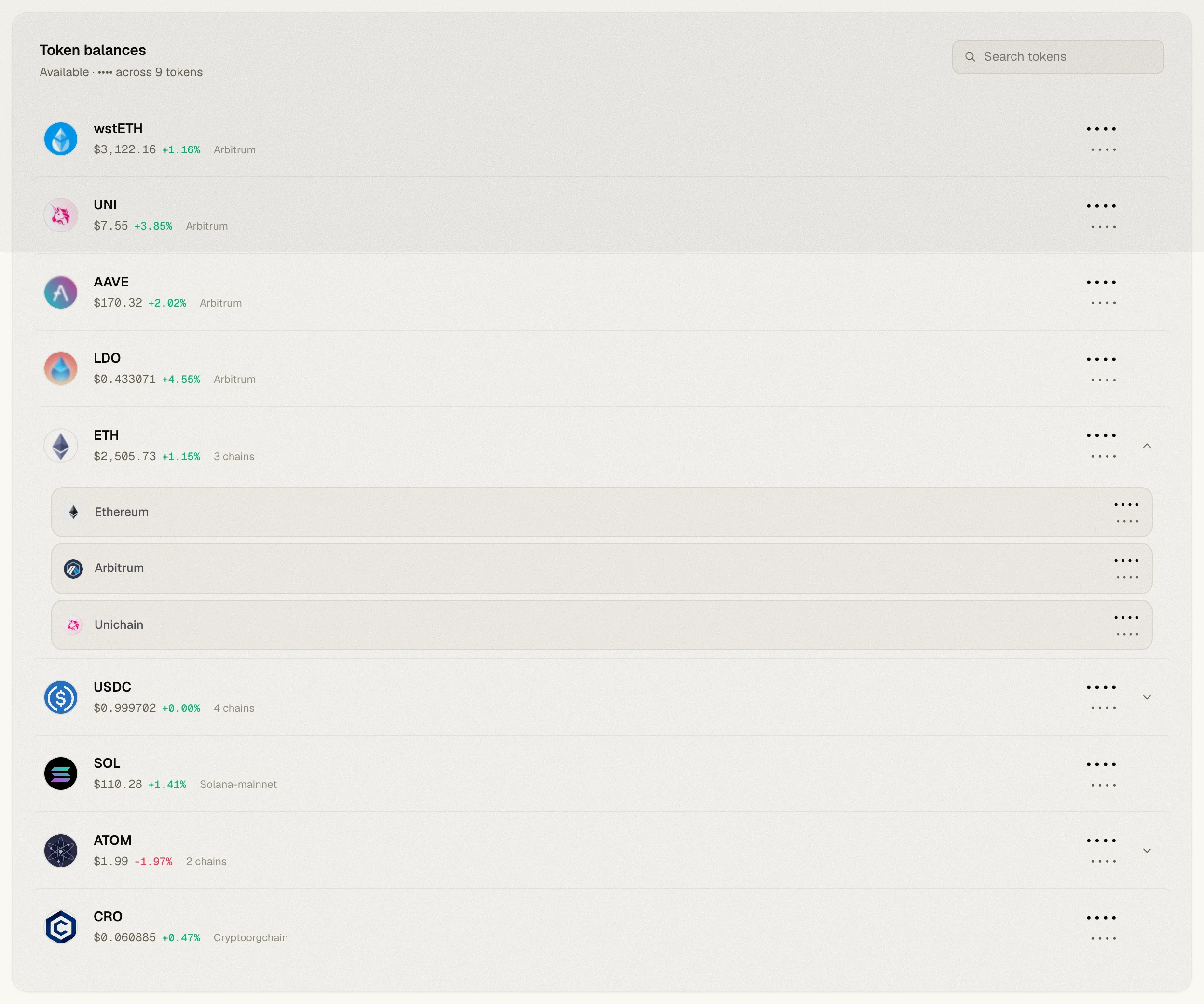Click the UNI token name
Image resolution: width=1204 pixels, height=1004 pixels.
[105, 204]
